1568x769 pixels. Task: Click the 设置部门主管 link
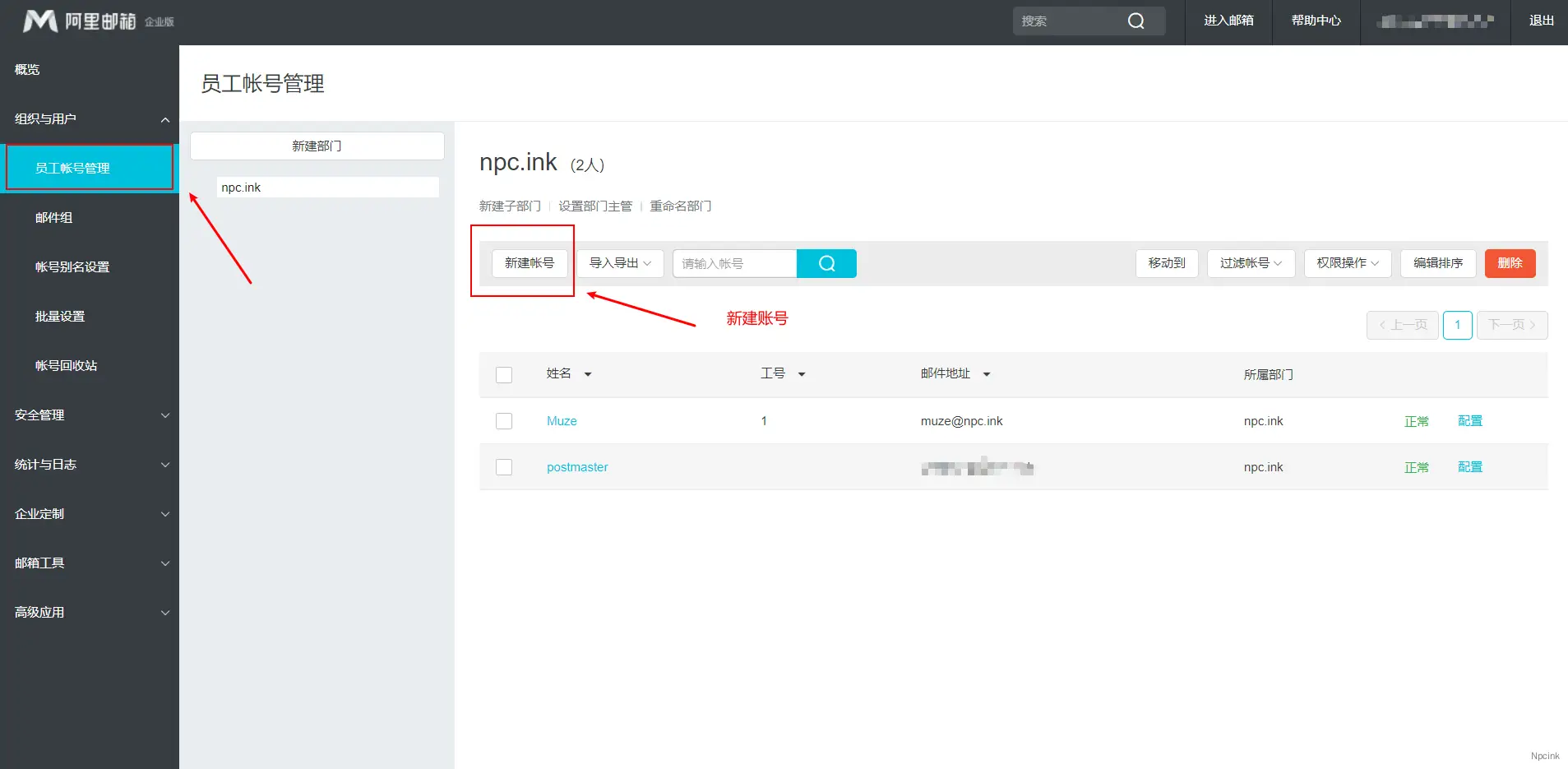pyautogui.click(x=595, y=206)
